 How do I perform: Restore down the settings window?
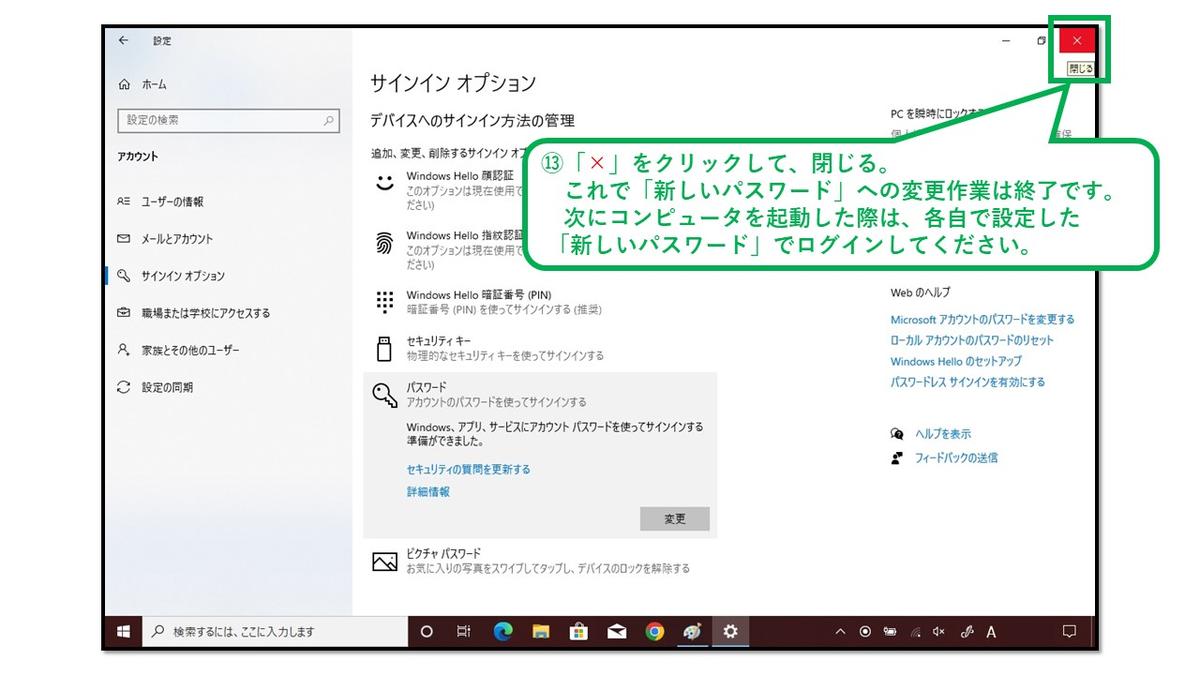tap(1041, 40)
